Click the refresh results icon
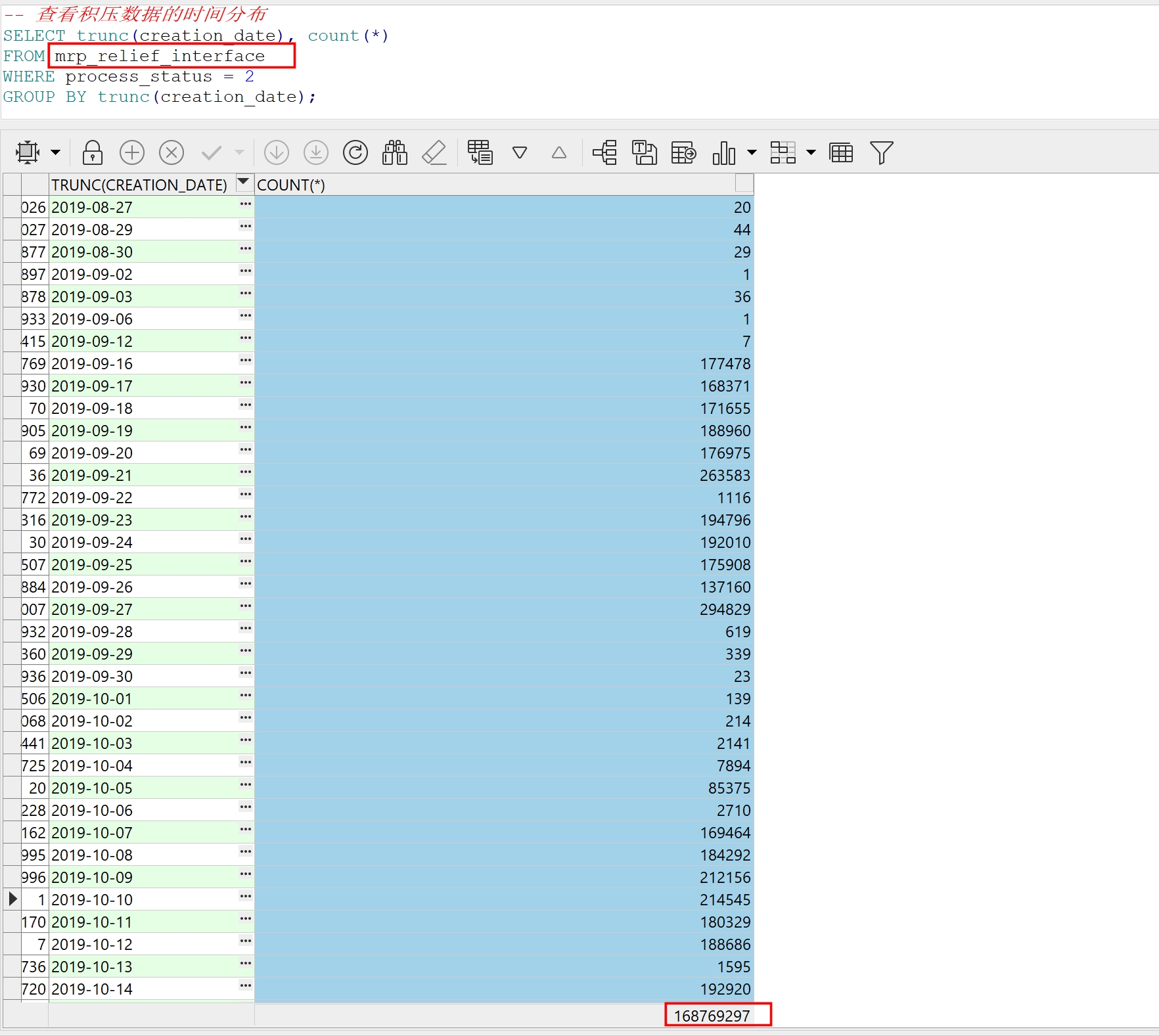1159x1036 pixels. pyautogui.click(x=355, y=152)
